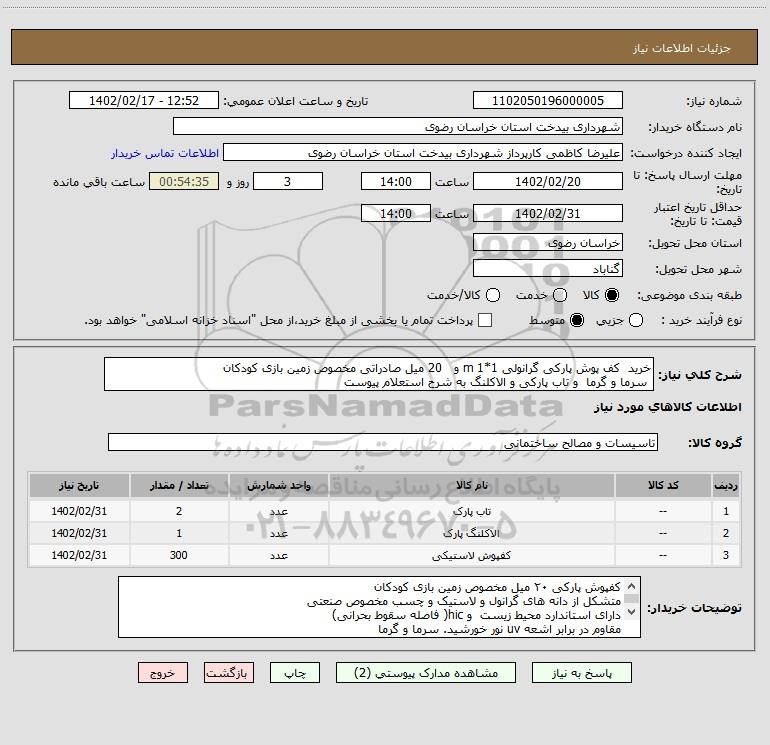Image resolution: width=770 pixels, height=745 pixels.
Task: Click the general description text box
Action: 379,374
